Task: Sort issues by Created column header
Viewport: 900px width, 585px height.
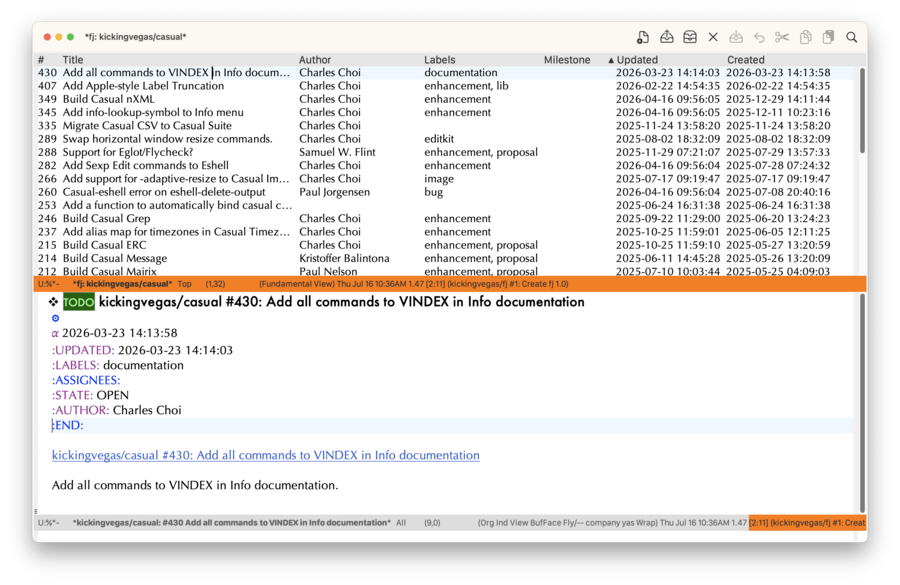Action: (746, 60)
